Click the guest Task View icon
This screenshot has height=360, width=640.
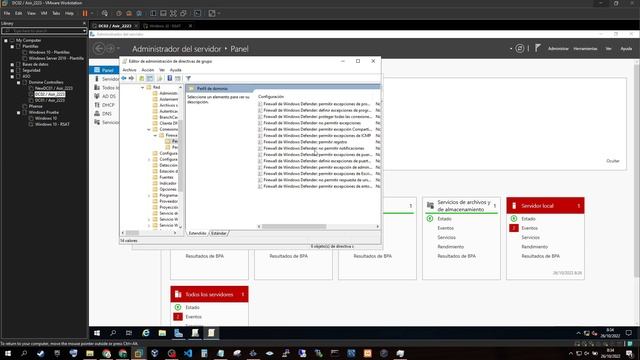click(129, 333)
